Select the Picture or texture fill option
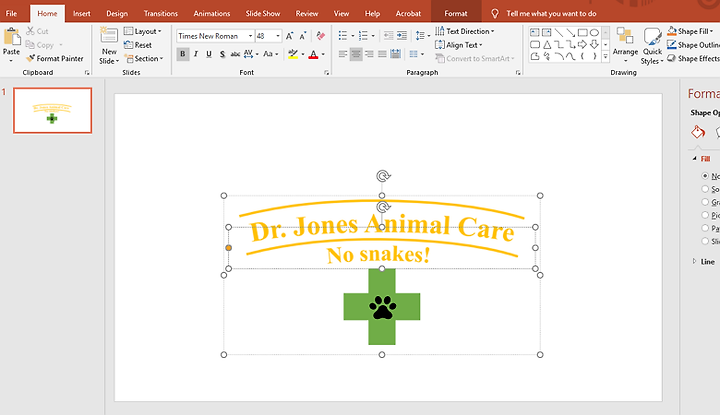This screenshot has width=720, height=415. tap(705, 215)
